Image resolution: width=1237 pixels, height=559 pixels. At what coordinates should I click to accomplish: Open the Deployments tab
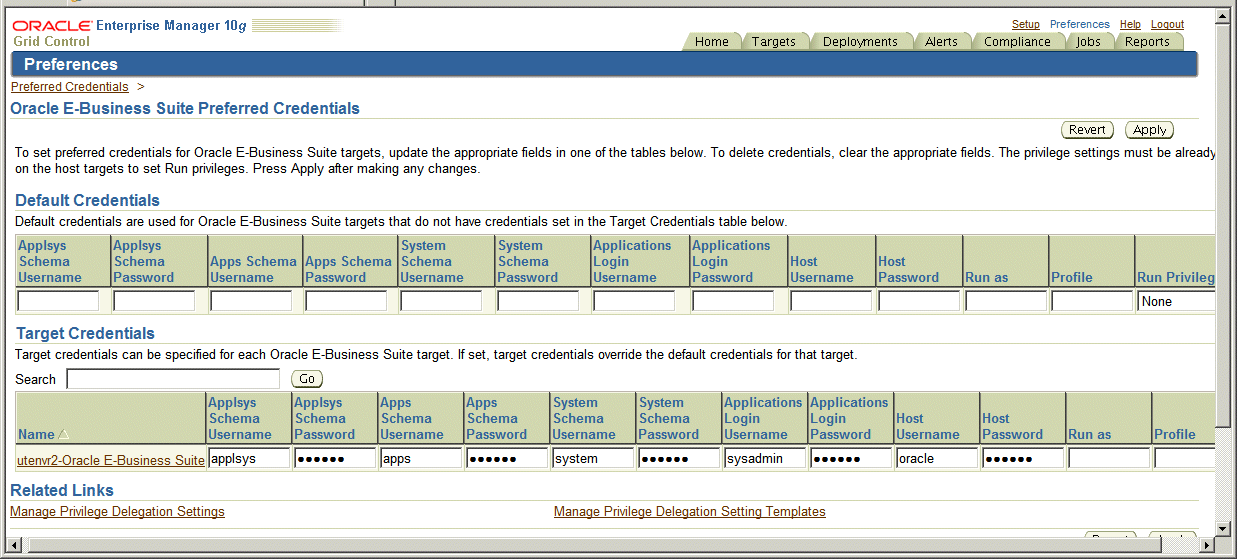point(860,41)
